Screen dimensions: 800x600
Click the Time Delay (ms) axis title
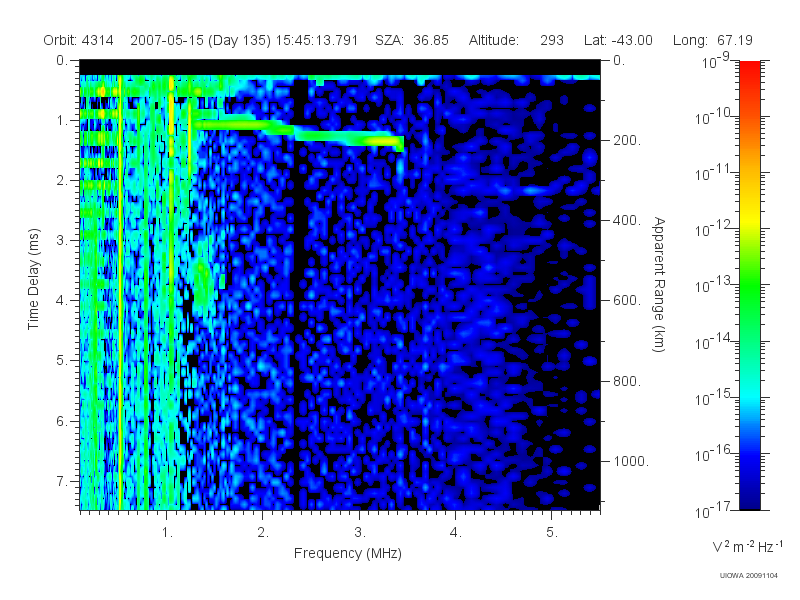[33, 279]
